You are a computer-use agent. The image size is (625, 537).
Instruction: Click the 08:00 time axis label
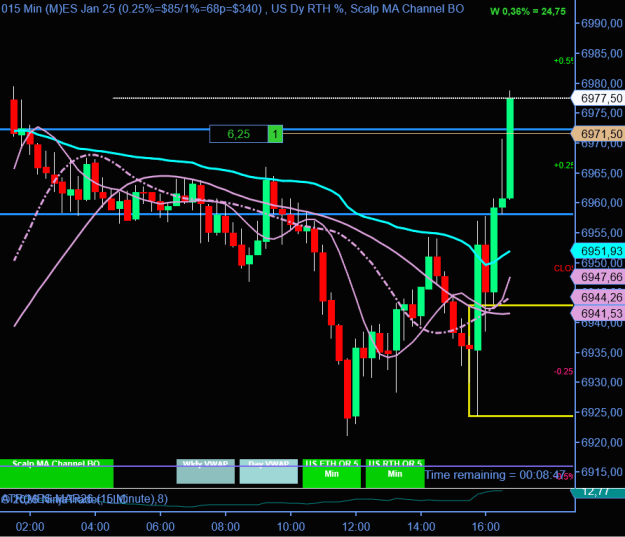[225, 527]
